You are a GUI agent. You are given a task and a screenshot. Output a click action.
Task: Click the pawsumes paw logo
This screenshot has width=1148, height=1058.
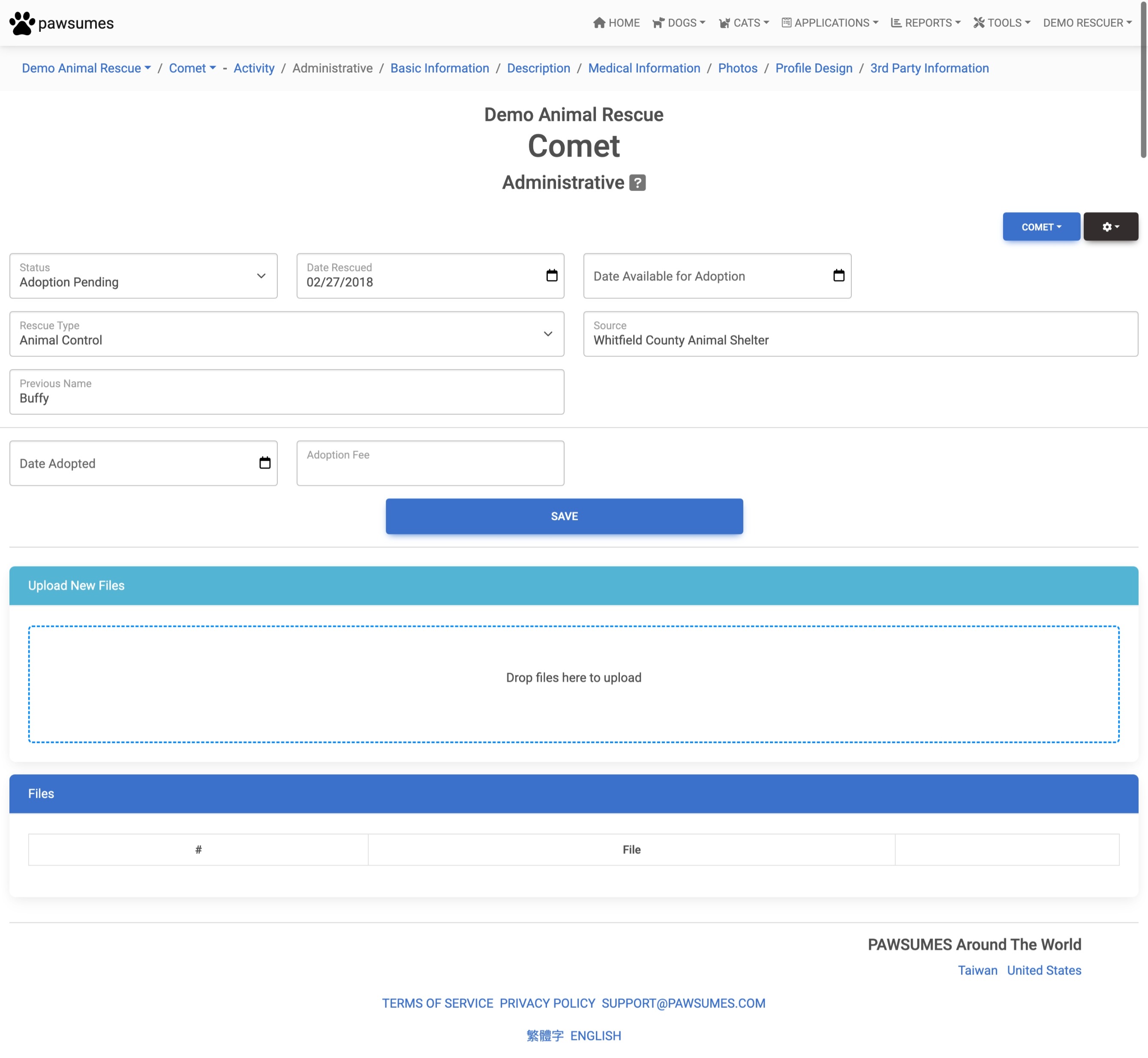(22, 23)
